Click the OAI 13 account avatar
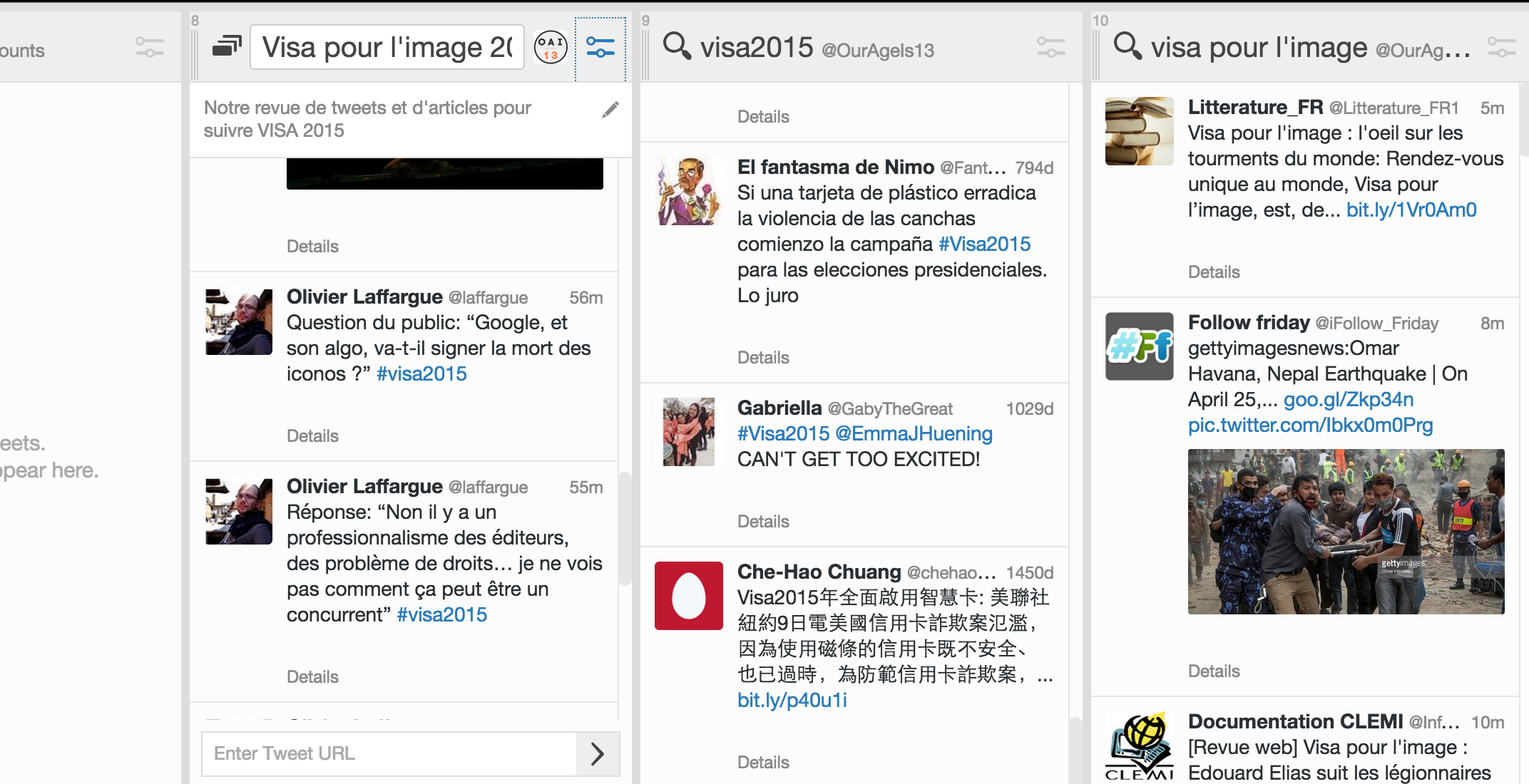The image size is (1529, 784). click(551, 48)
